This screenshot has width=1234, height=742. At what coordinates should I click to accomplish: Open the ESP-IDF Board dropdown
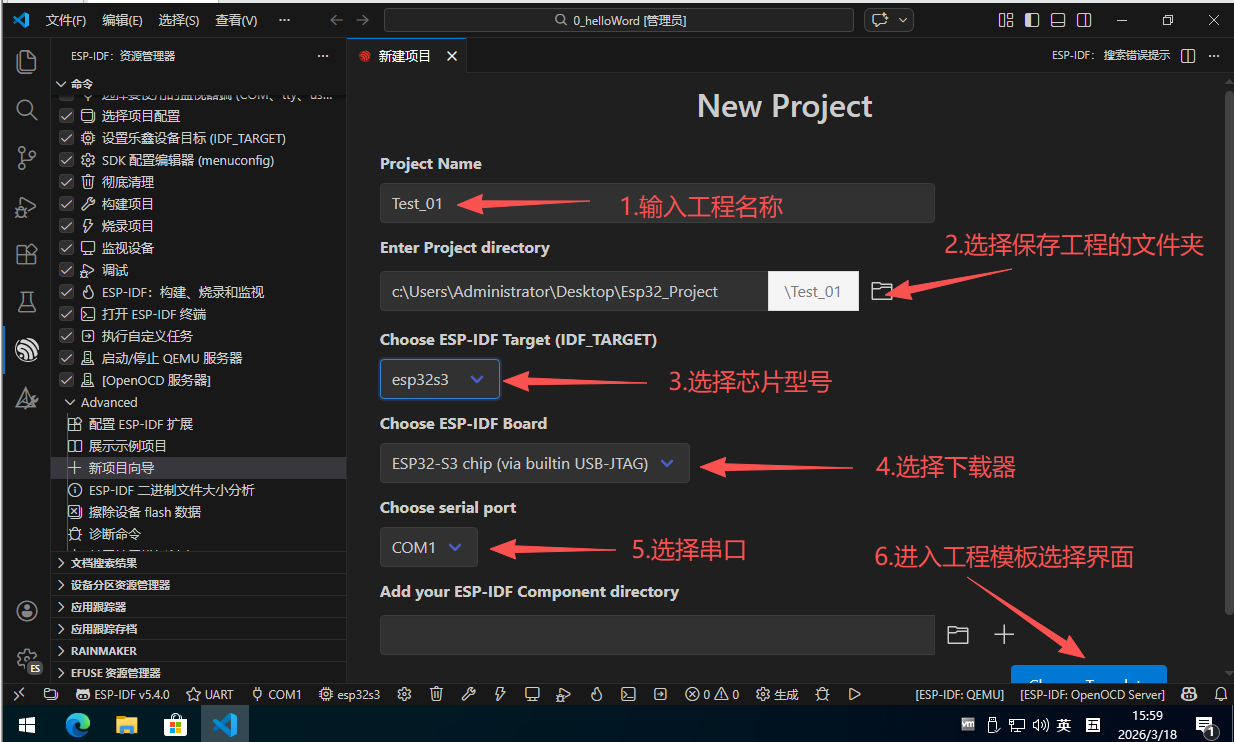(x=534, y=463)
